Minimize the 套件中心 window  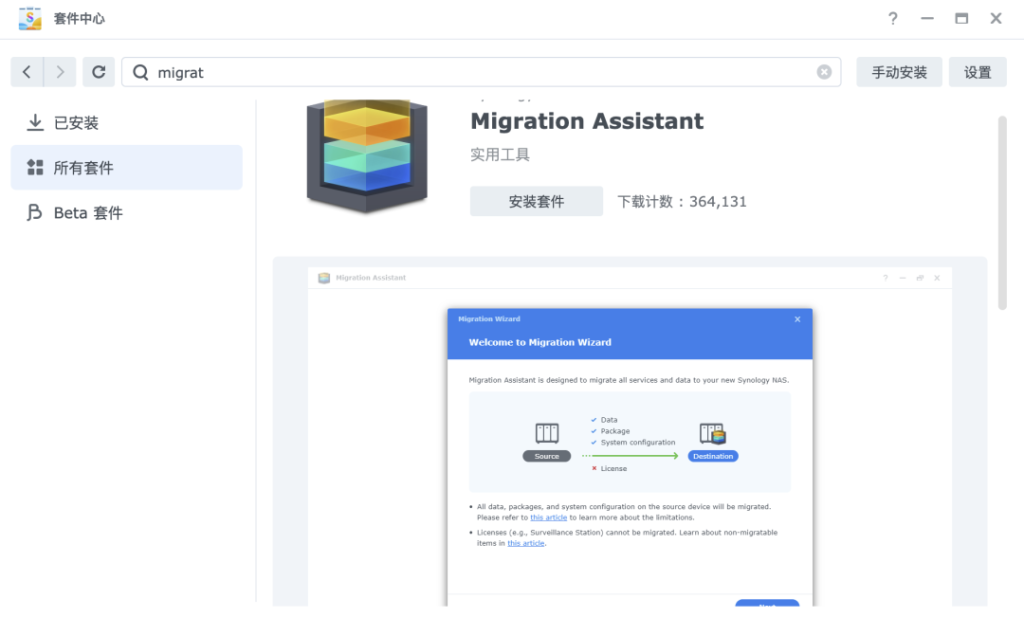click(927, 19)
